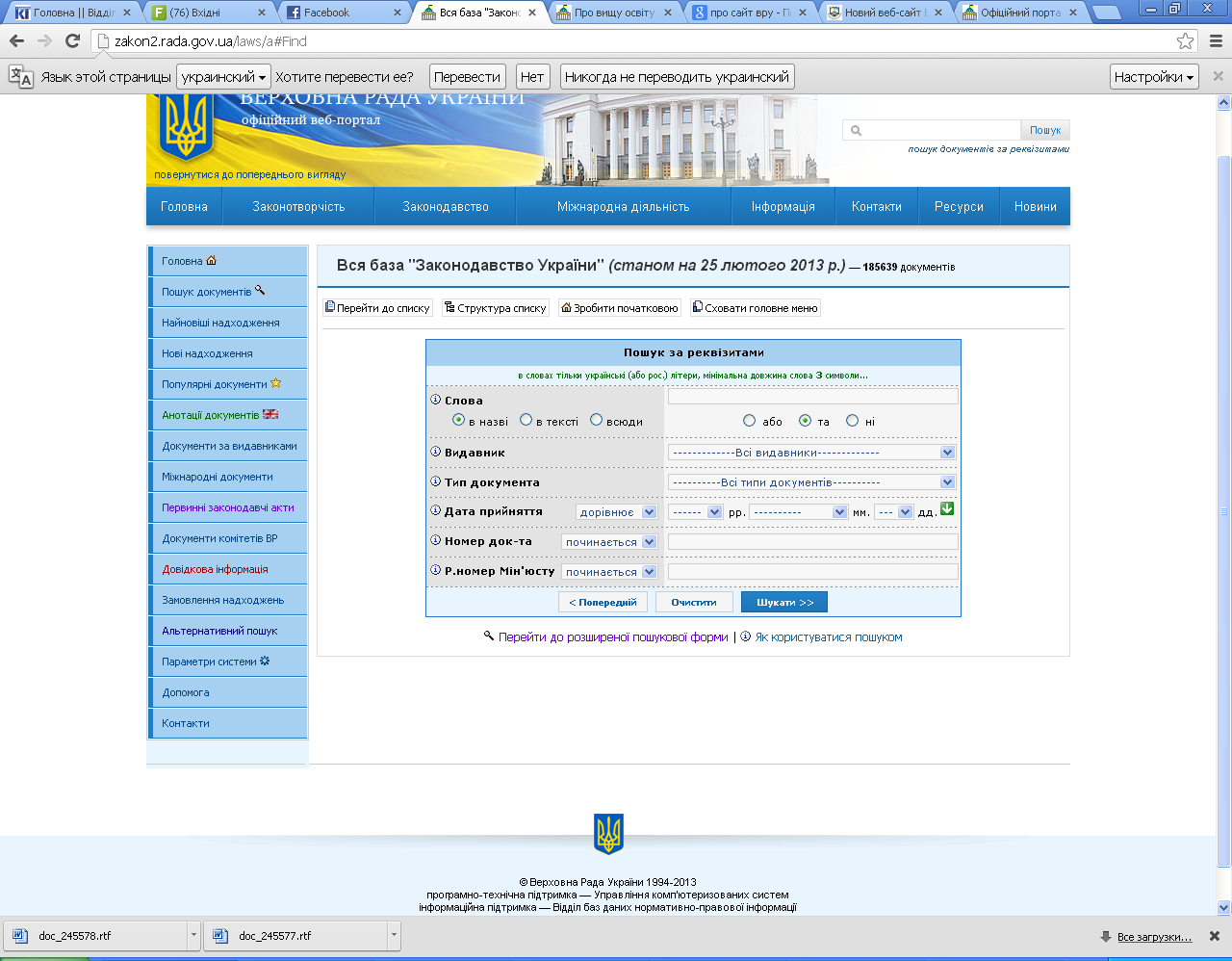Image resolution: width=1232 pixels, height=961 pixels.
Task: Click the page vertical scrollbar
Action: coord(1224,510)
